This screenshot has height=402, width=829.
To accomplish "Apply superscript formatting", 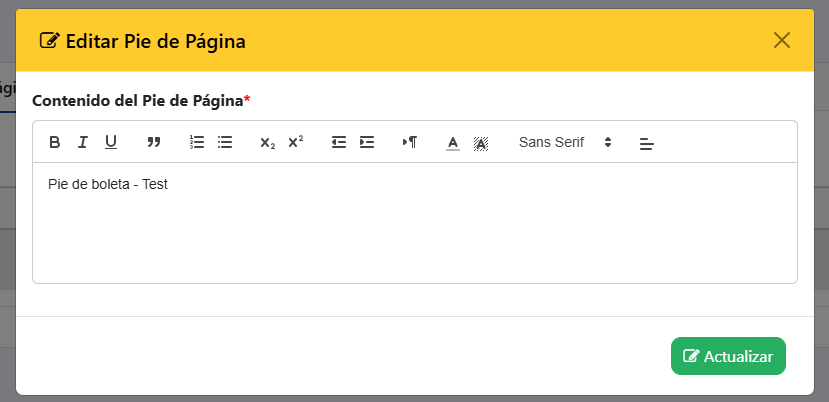I will tap(296, 142).
